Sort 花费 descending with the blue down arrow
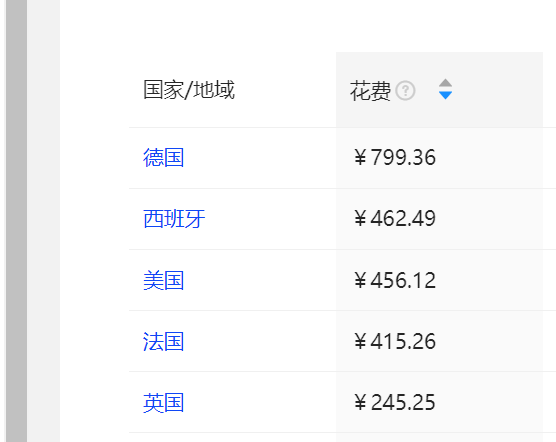The height and width of the screenshot is (442, 556). click(x=445, y=95)
